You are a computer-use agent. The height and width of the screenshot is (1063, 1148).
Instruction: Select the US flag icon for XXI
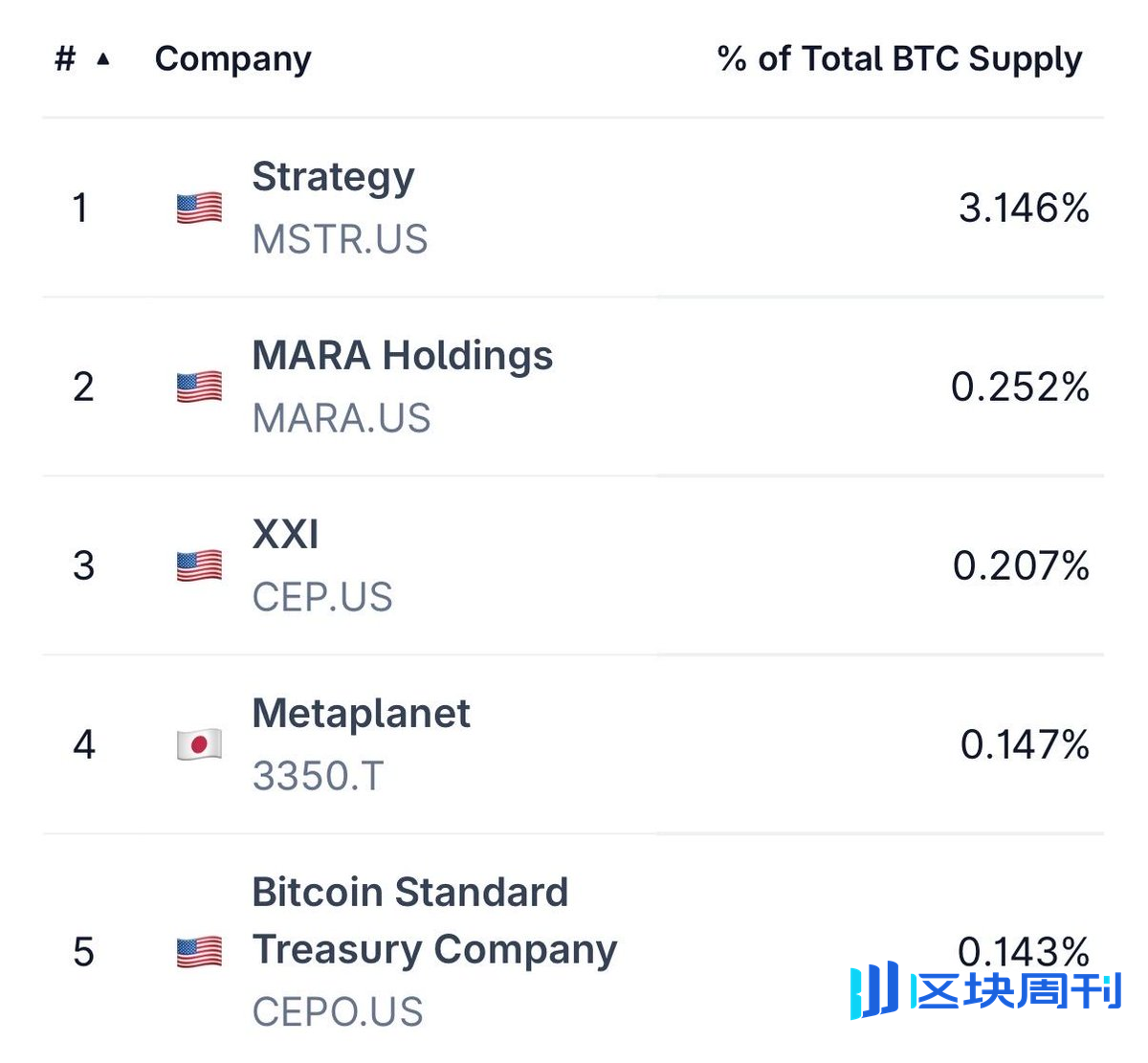click(198, 565)
